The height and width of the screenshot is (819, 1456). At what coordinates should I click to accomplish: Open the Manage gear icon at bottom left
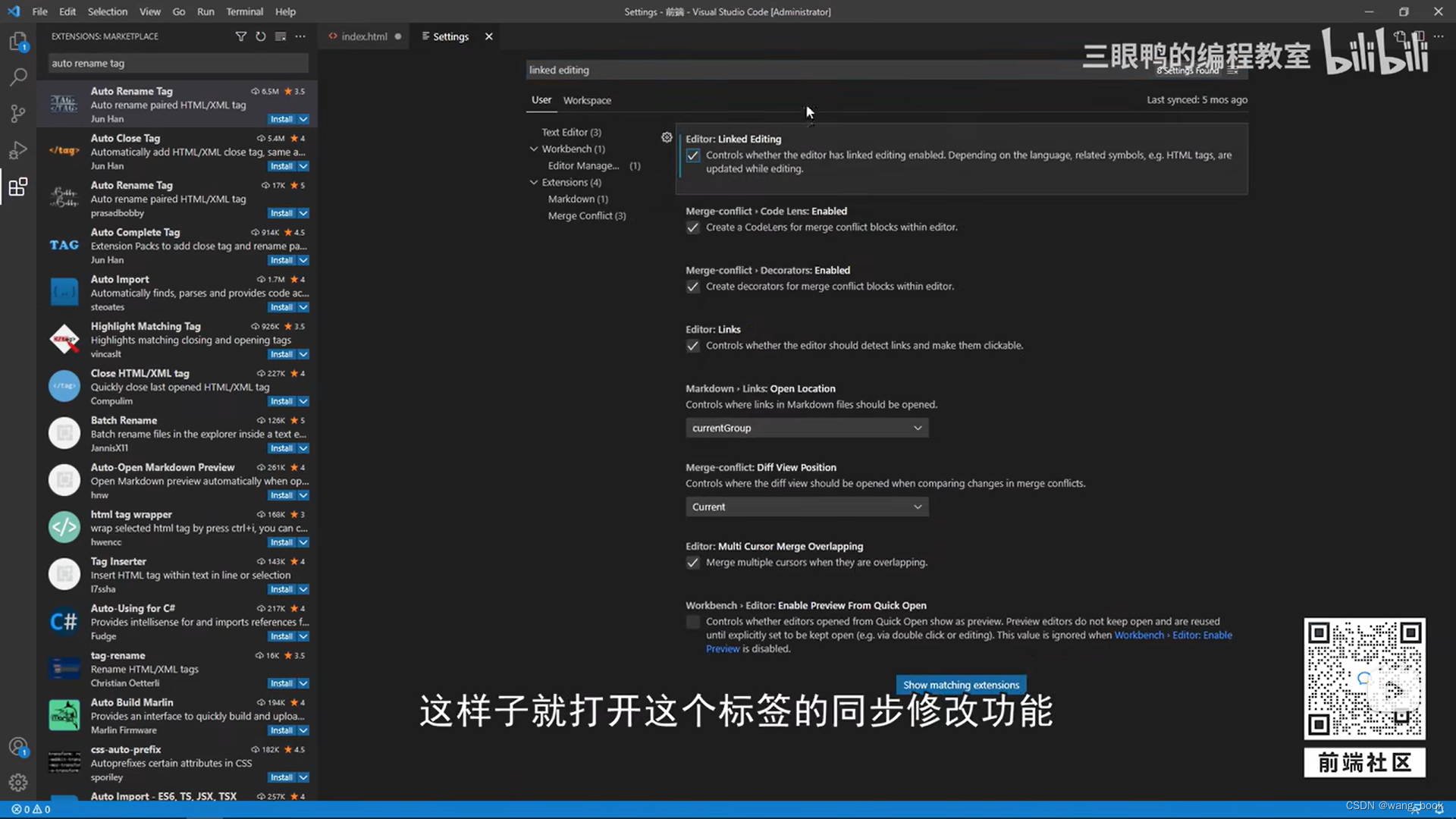(x=18, y=783)
